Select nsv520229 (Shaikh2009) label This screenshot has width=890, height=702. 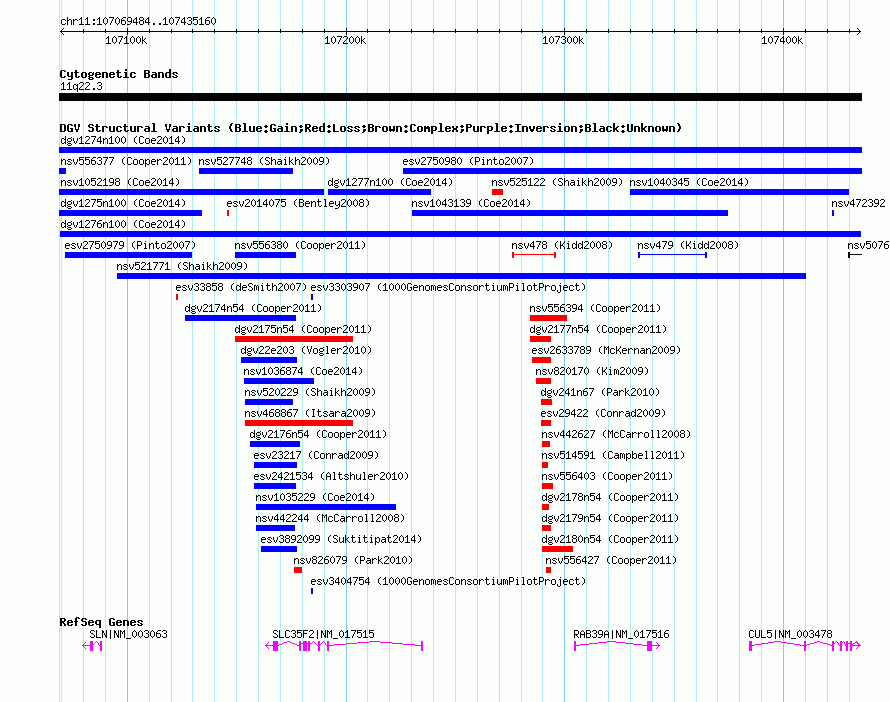click(310, 392)
